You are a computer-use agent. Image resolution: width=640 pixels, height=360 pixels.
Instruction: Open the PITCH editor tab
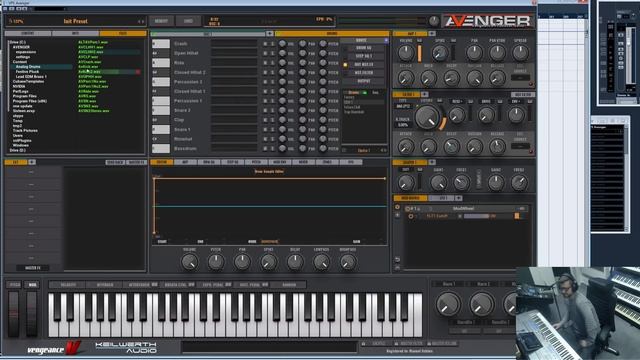click(x=256, y=162)
